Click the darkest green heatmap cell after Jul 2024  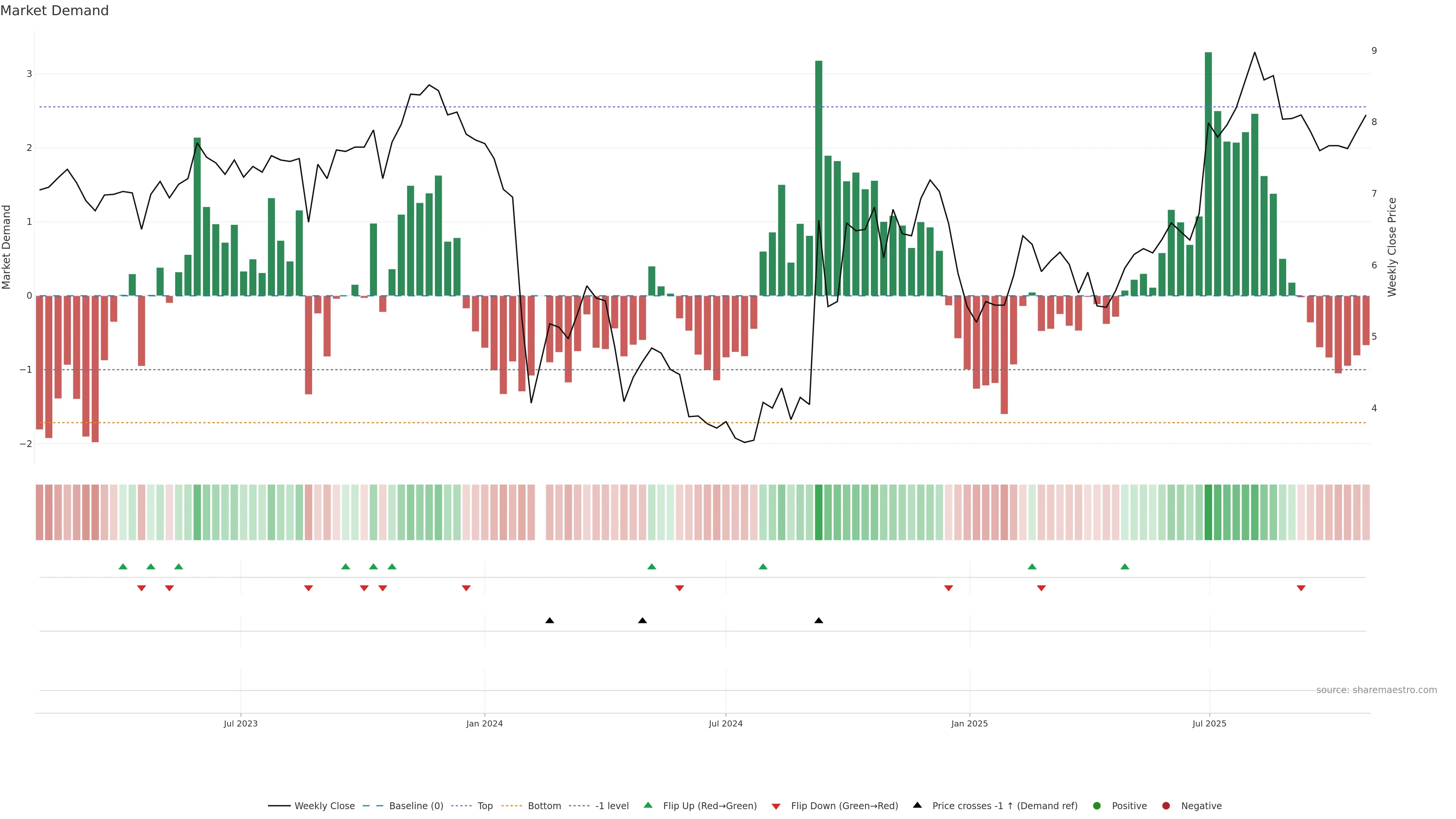[819, 512]
